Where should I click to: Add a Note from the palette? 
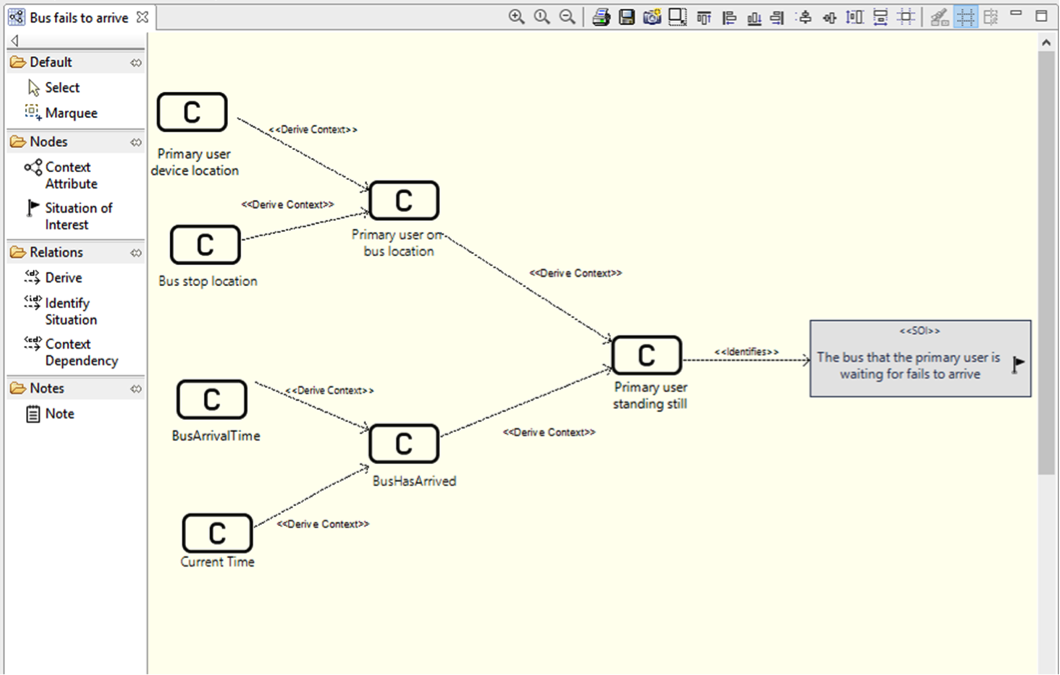59,414
